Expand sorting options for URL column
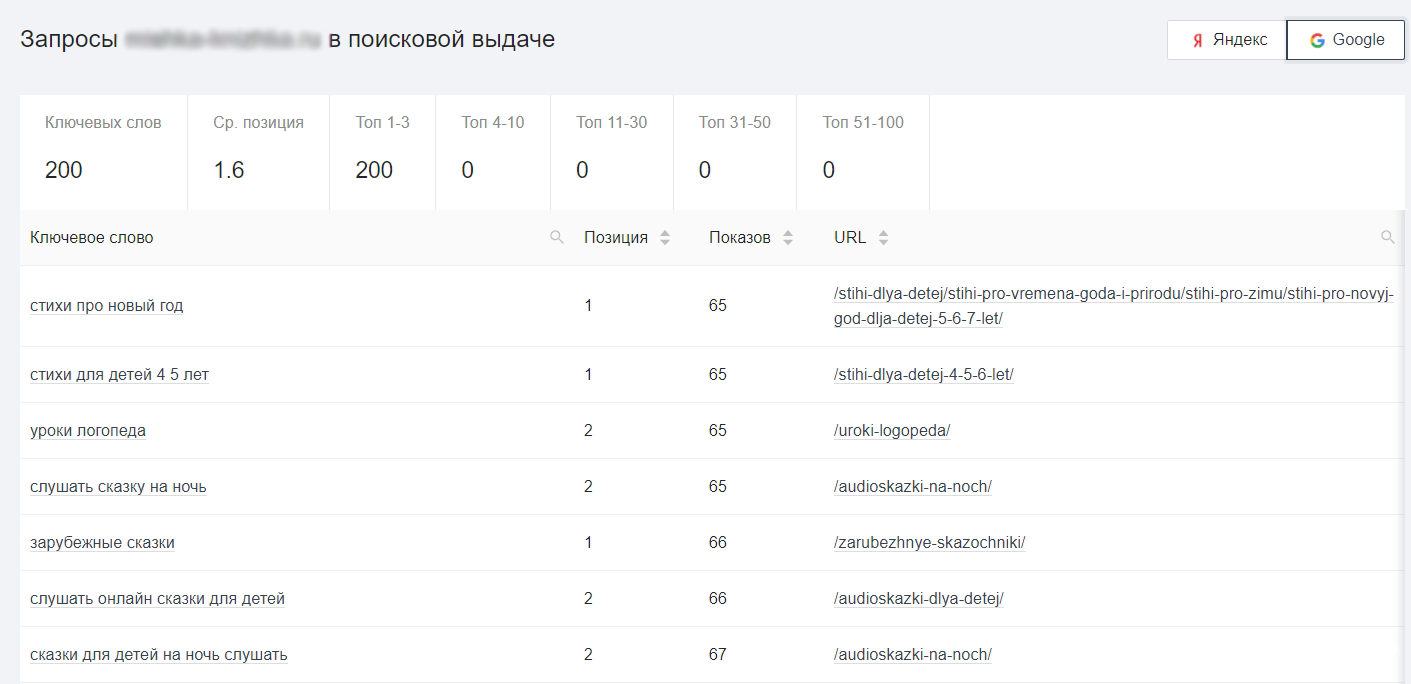Image resolution: width=1411 pixels, height=684 pixels. pos(883,237)
